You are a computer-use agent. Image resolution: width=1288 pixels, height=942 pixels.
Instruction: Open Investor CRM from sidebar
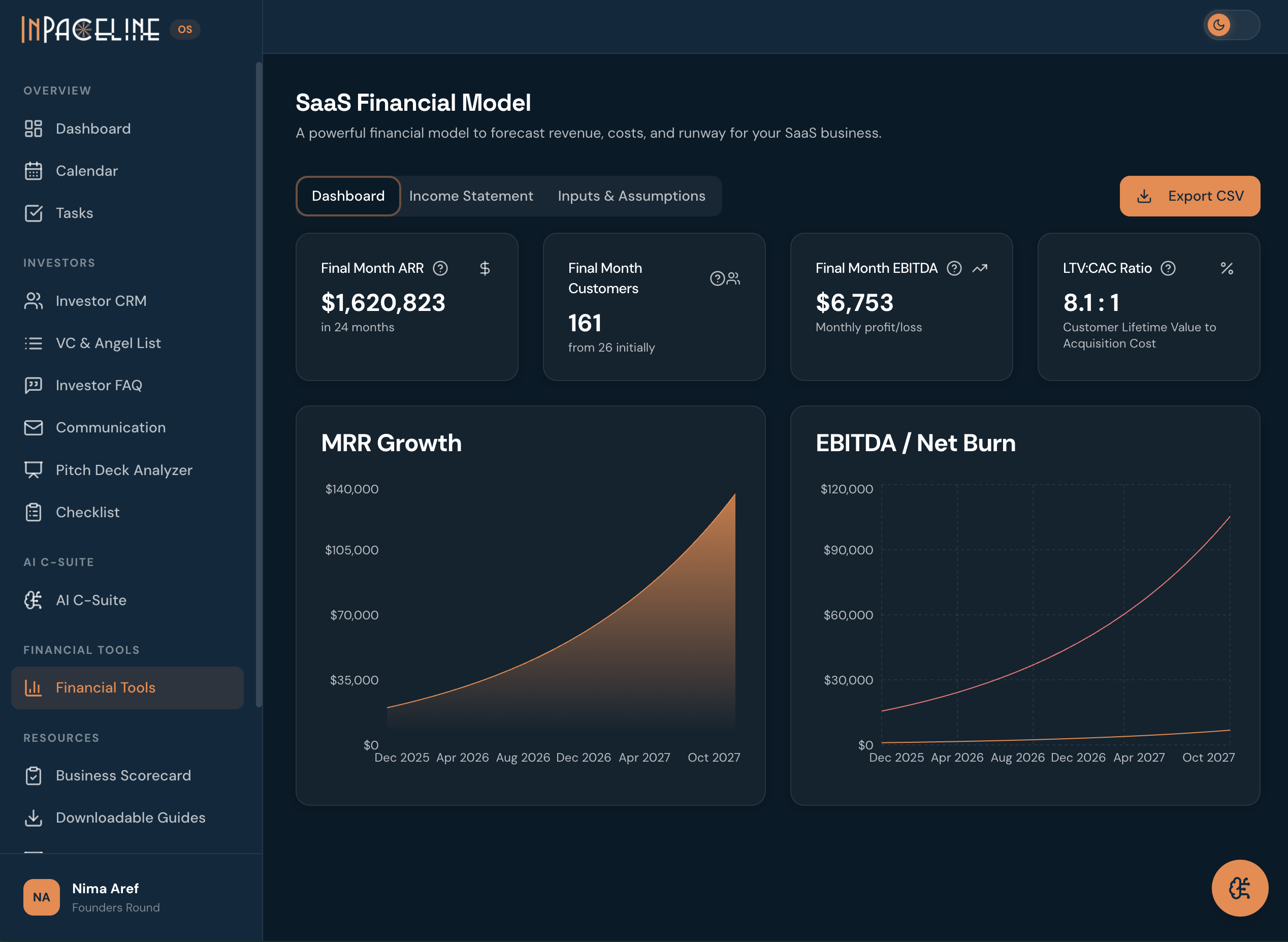coord(101,300)
